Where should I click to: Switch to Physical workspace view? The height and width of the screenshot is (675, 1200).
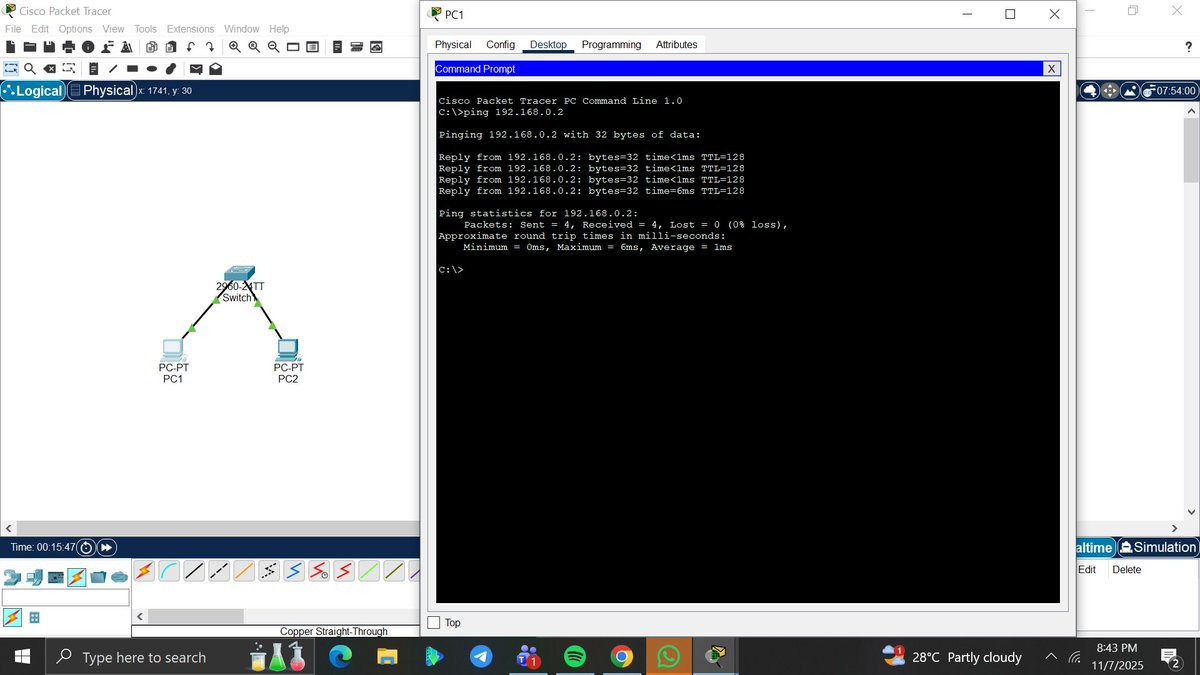(x=101, y=90)
